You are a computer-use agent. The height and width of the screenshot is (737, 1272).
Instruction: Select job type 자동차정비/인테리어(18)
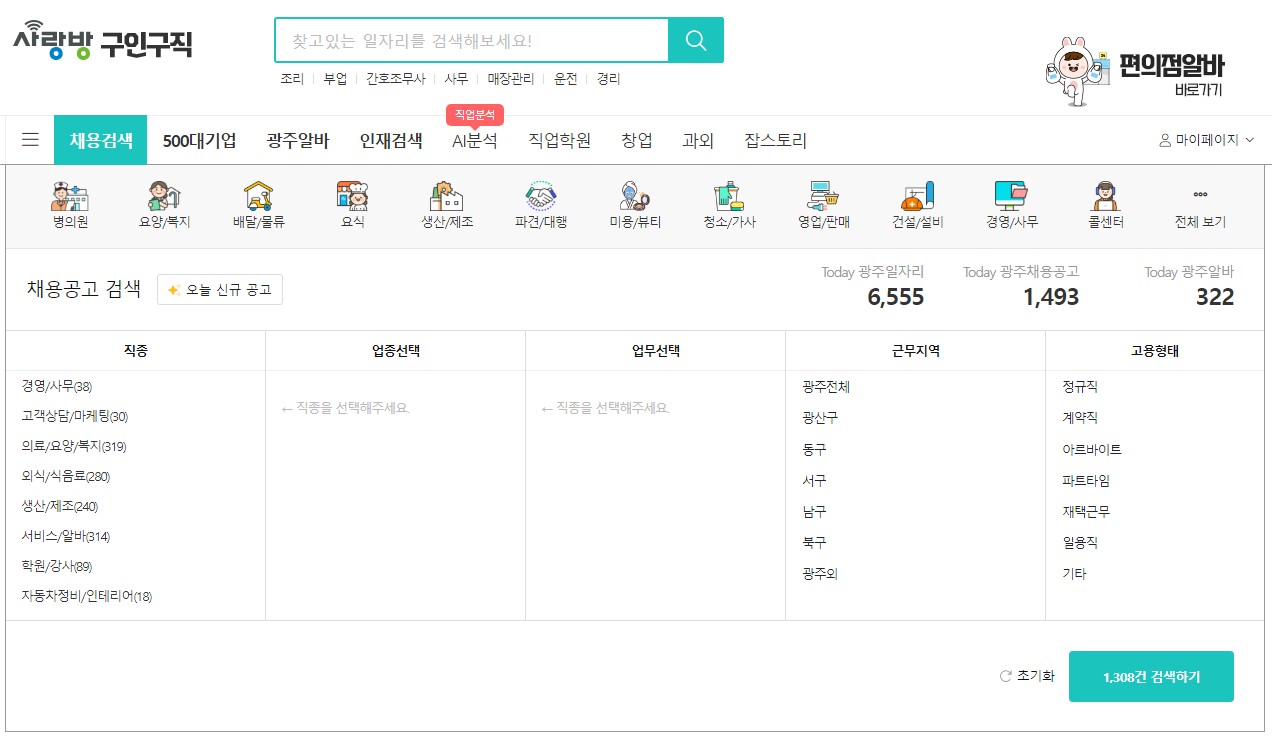[87, 597]
